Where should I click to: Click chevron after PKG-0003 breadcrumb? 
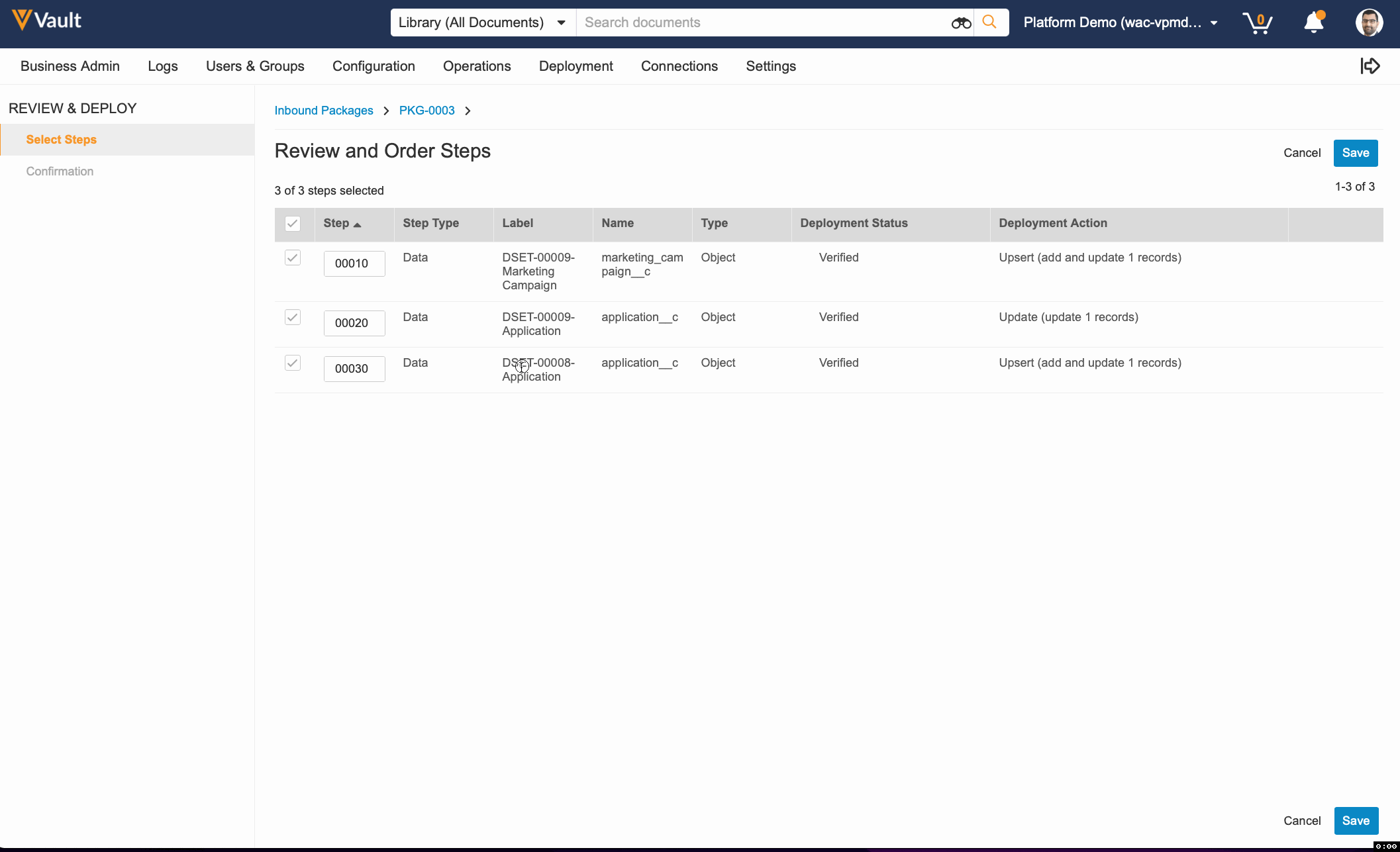tap(468, 111)
